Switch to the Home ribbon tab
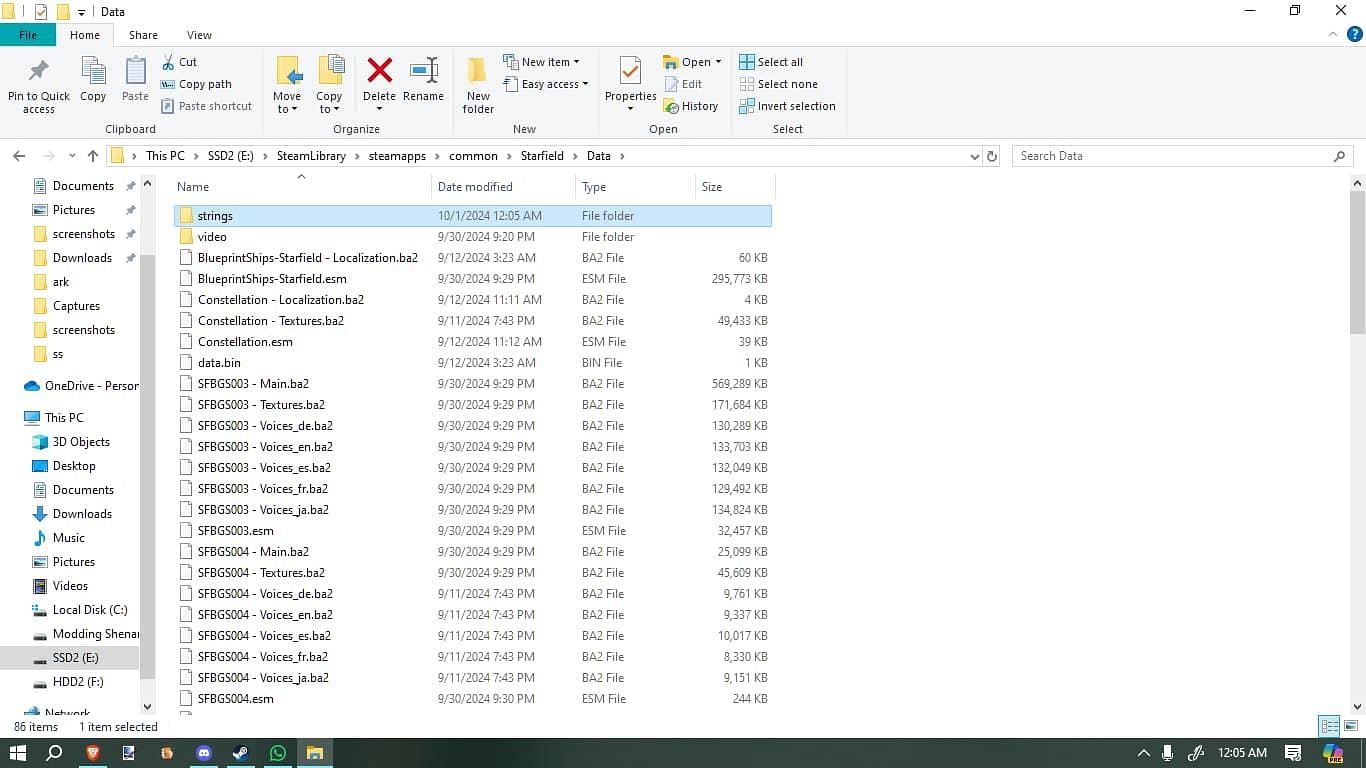This screenshot has height=768, width=1366. [x=85, y=35]
